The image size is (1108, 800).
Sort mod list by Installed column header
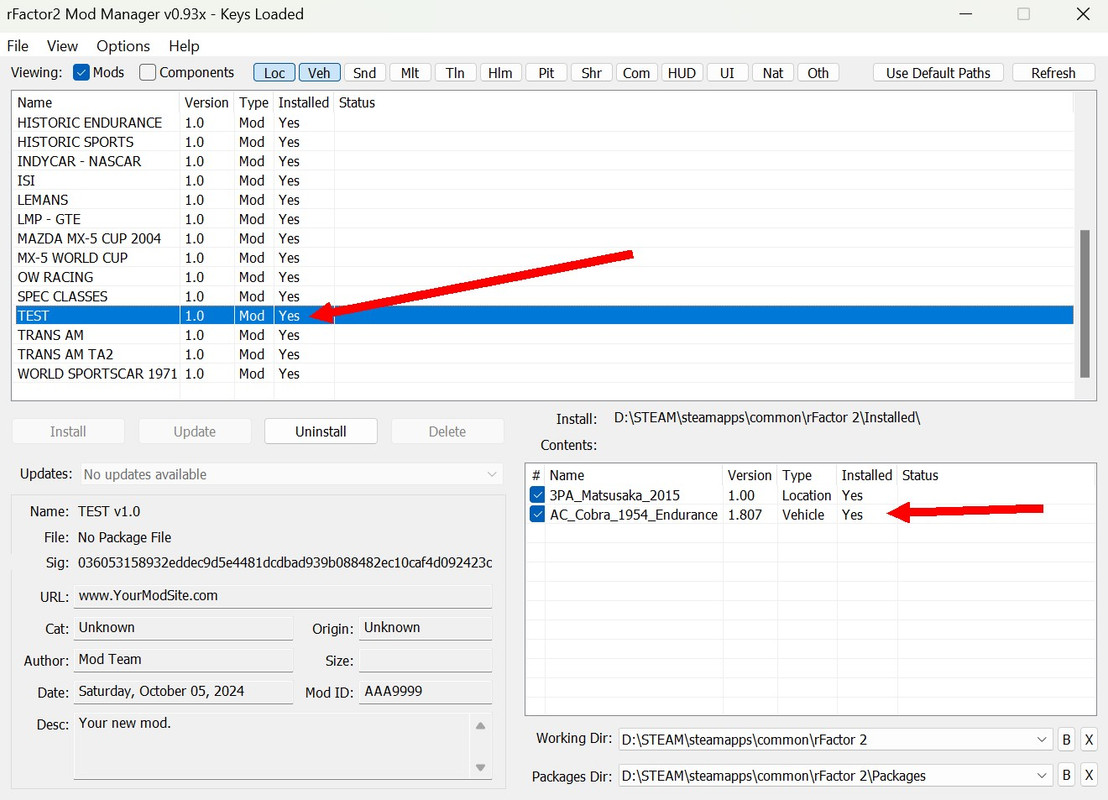(x=304, y=102)
